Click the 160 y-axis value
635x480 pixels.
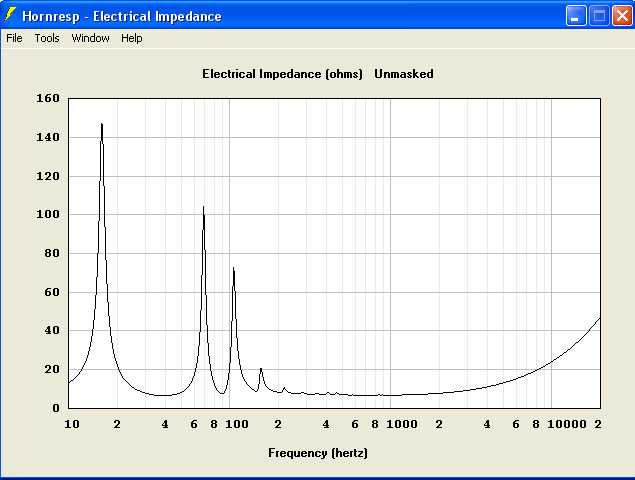pos(48,98)
